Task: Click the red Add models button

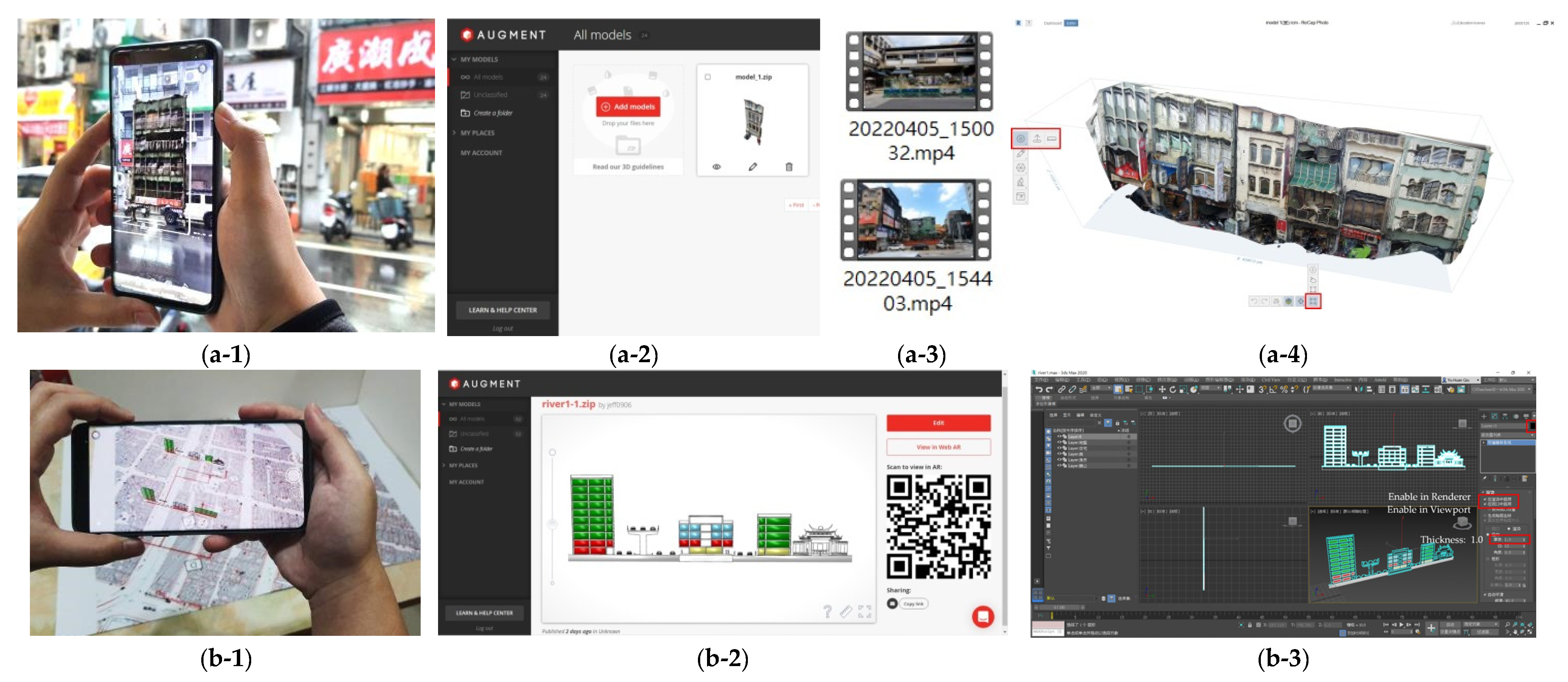Action: pos(628,107)
